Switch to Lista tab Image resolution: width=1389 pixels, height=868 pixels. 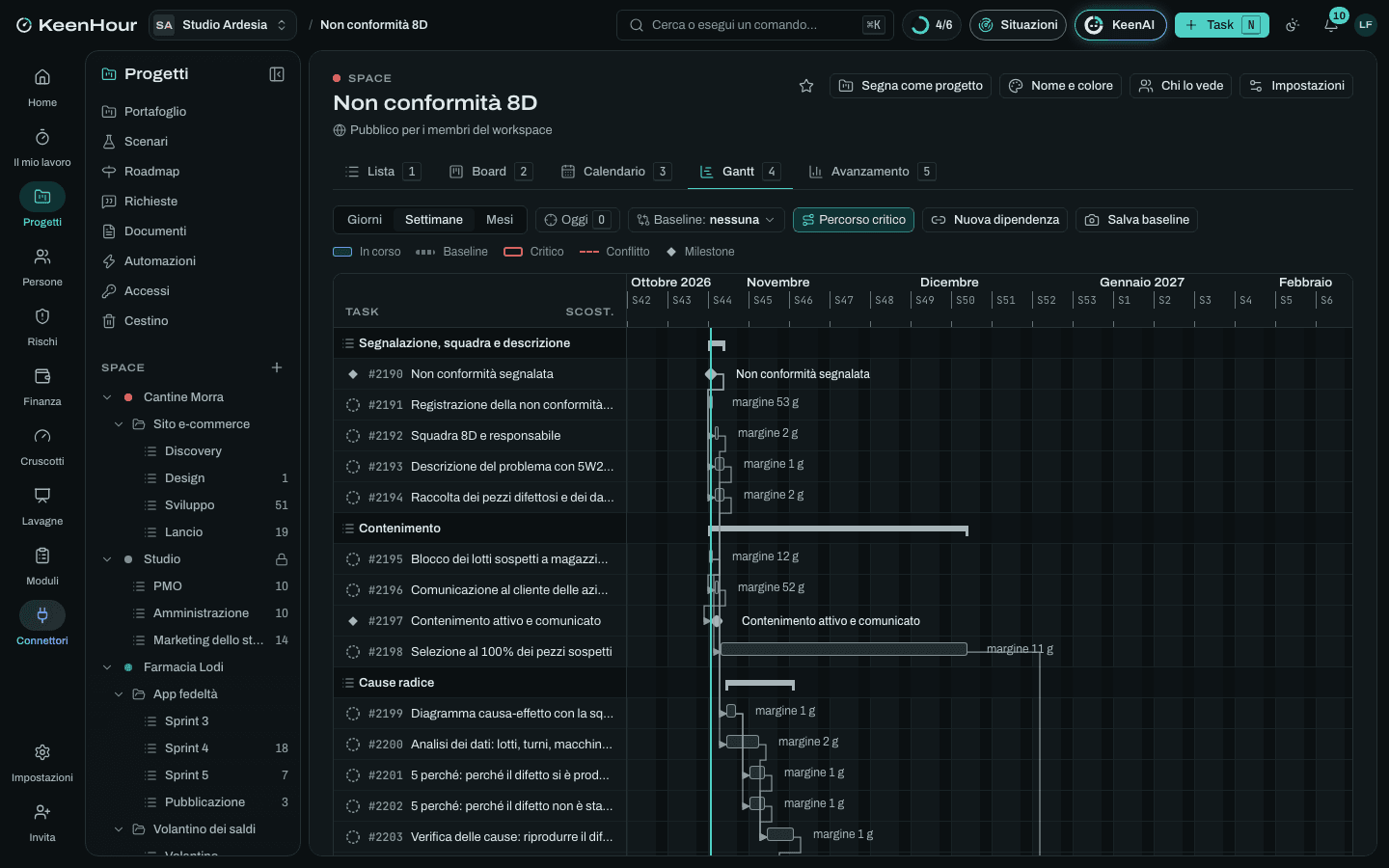pyautogui.click(x=382, y=172)
